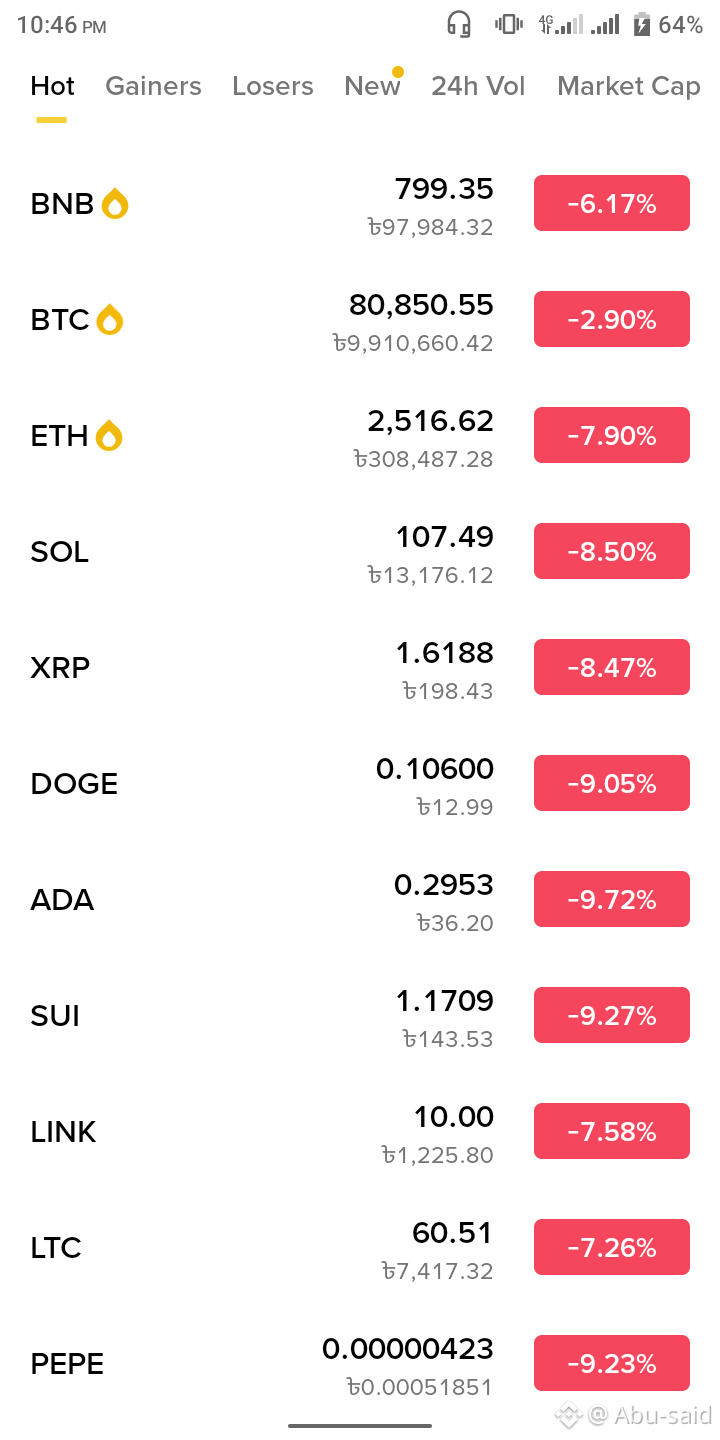Tap the battery icon in status bar

(x=641, y=25)
